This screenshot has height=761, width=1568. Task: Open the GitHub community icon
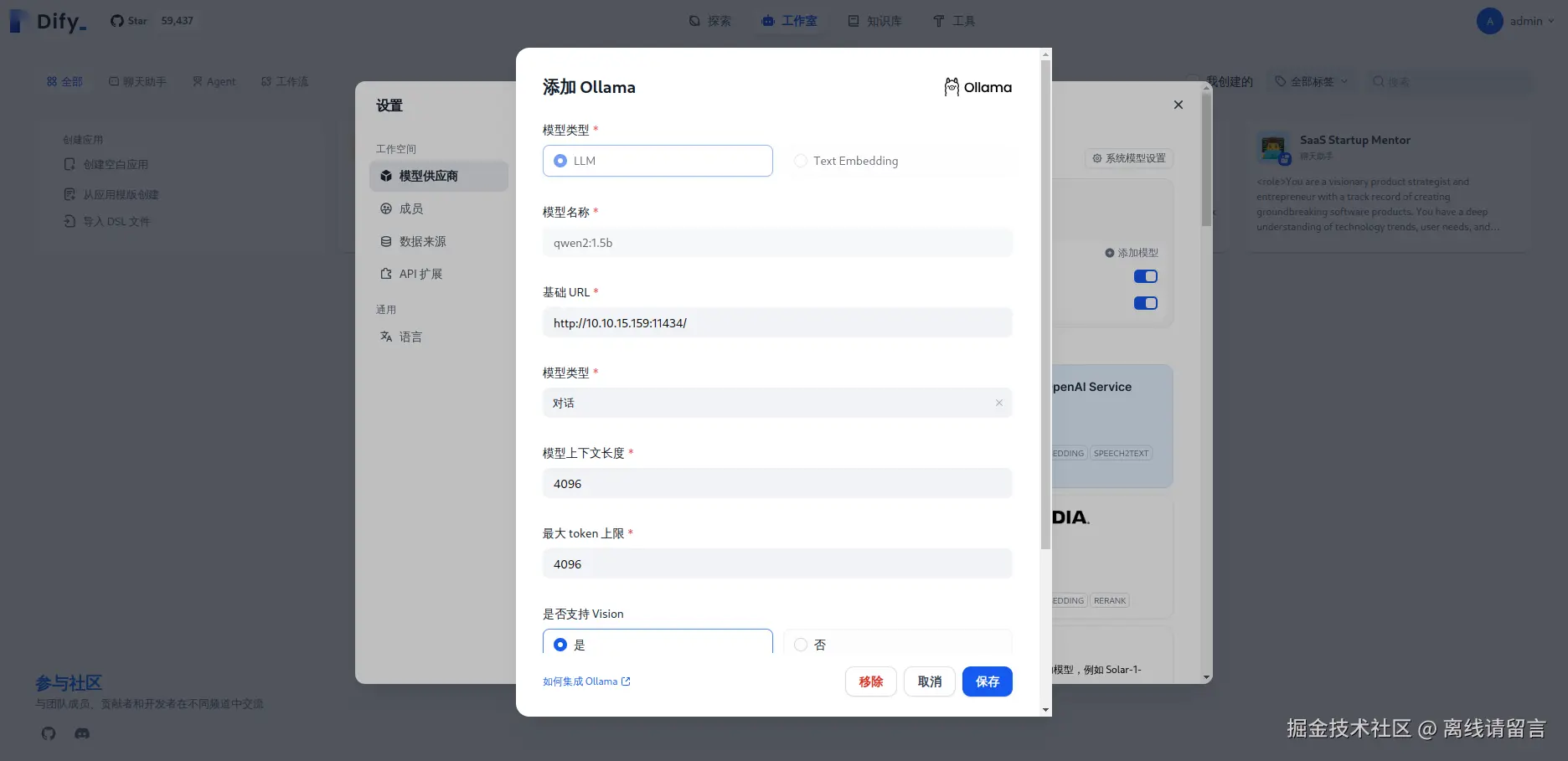[49, 733]
